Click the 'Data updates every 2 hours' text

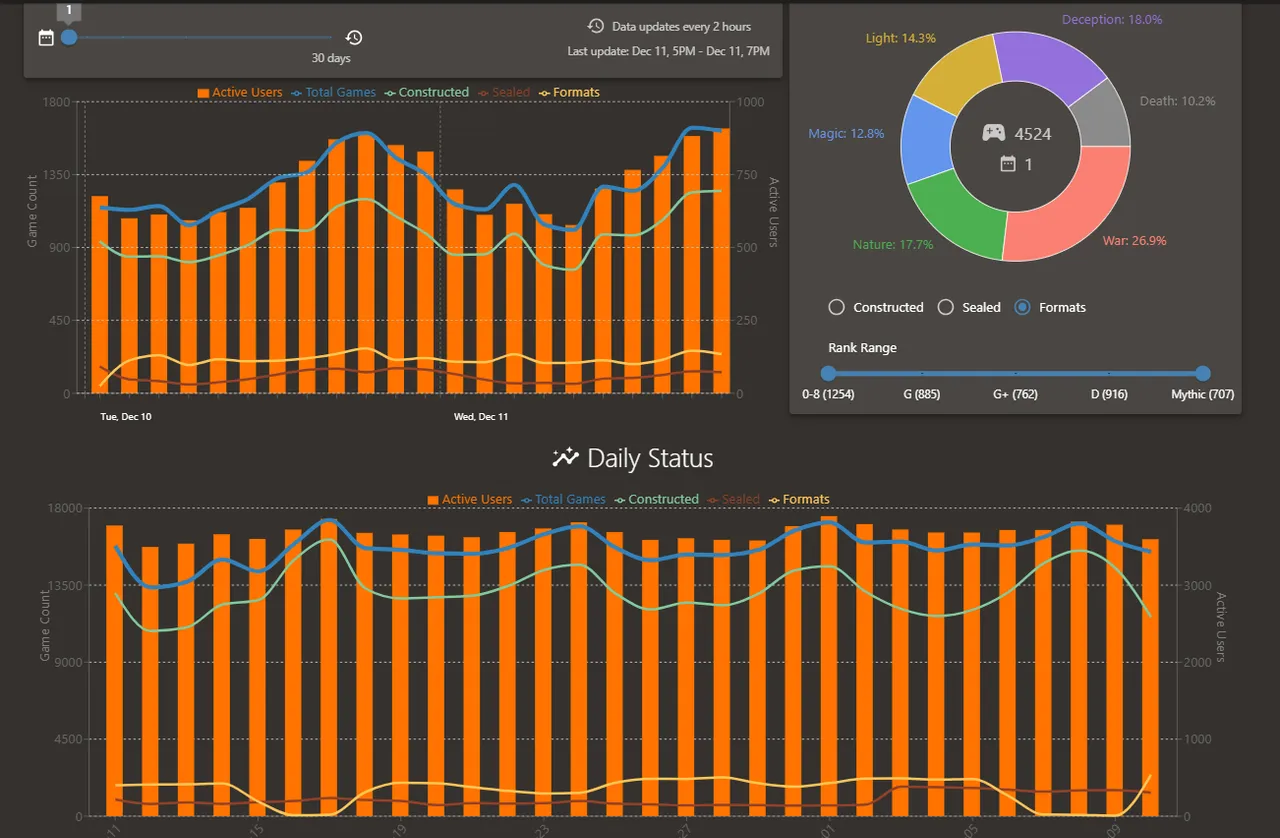point(681,26)
